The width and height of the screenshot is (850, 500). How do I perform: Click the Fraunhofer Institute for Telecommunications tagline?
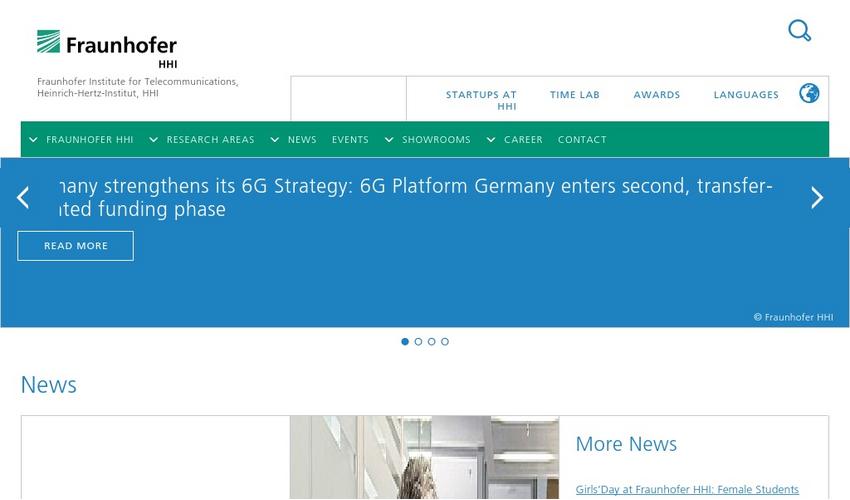[138, 87]
